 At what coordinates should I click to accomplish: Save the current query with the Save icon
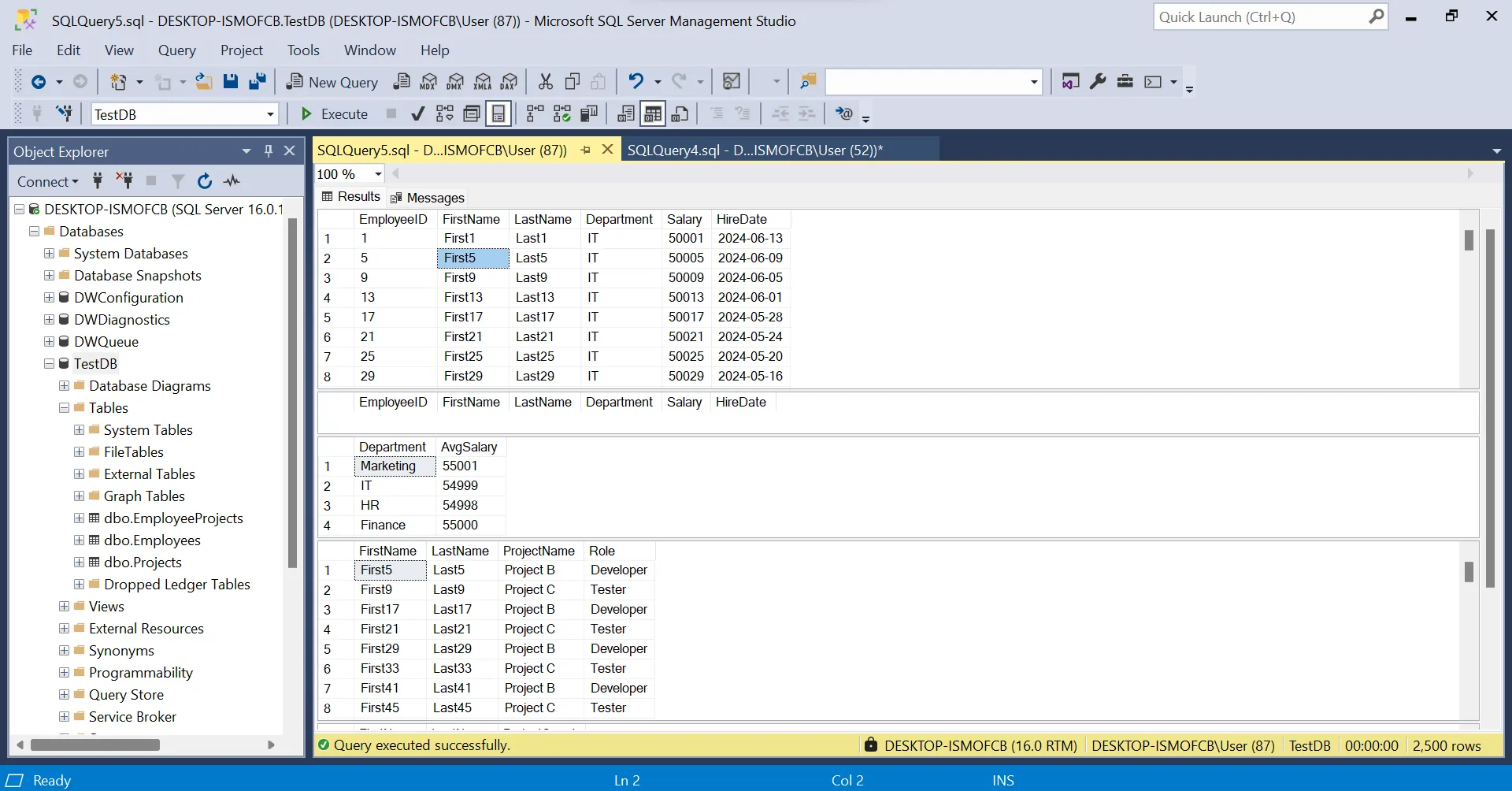pos(231,82)
